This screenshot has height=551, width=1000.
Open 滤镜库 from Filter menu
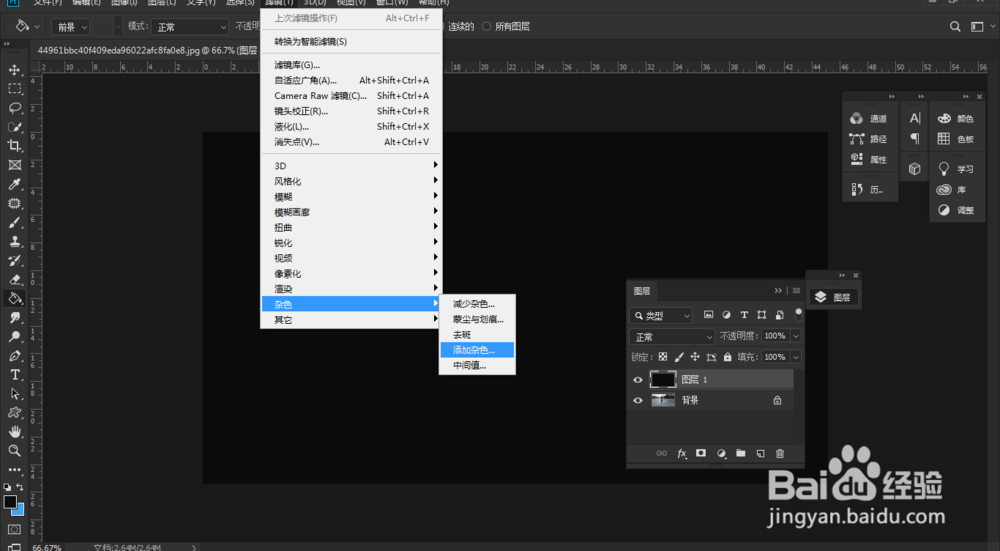(351, 65)
